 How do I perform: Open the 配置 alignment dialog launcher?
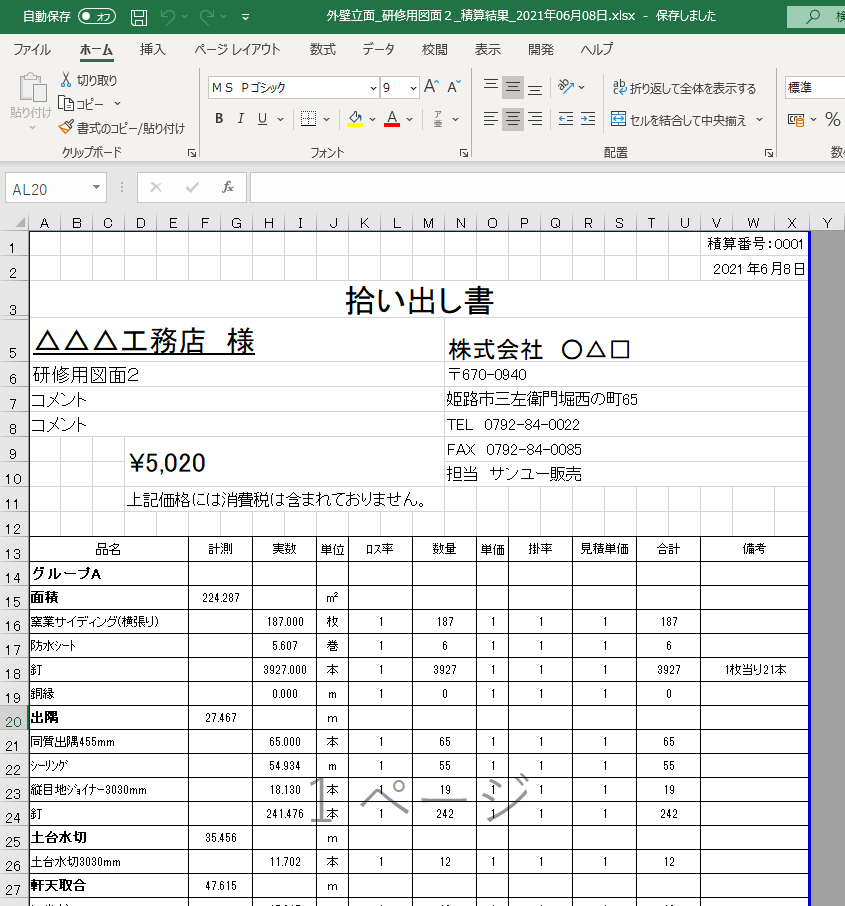pos(769,153)
